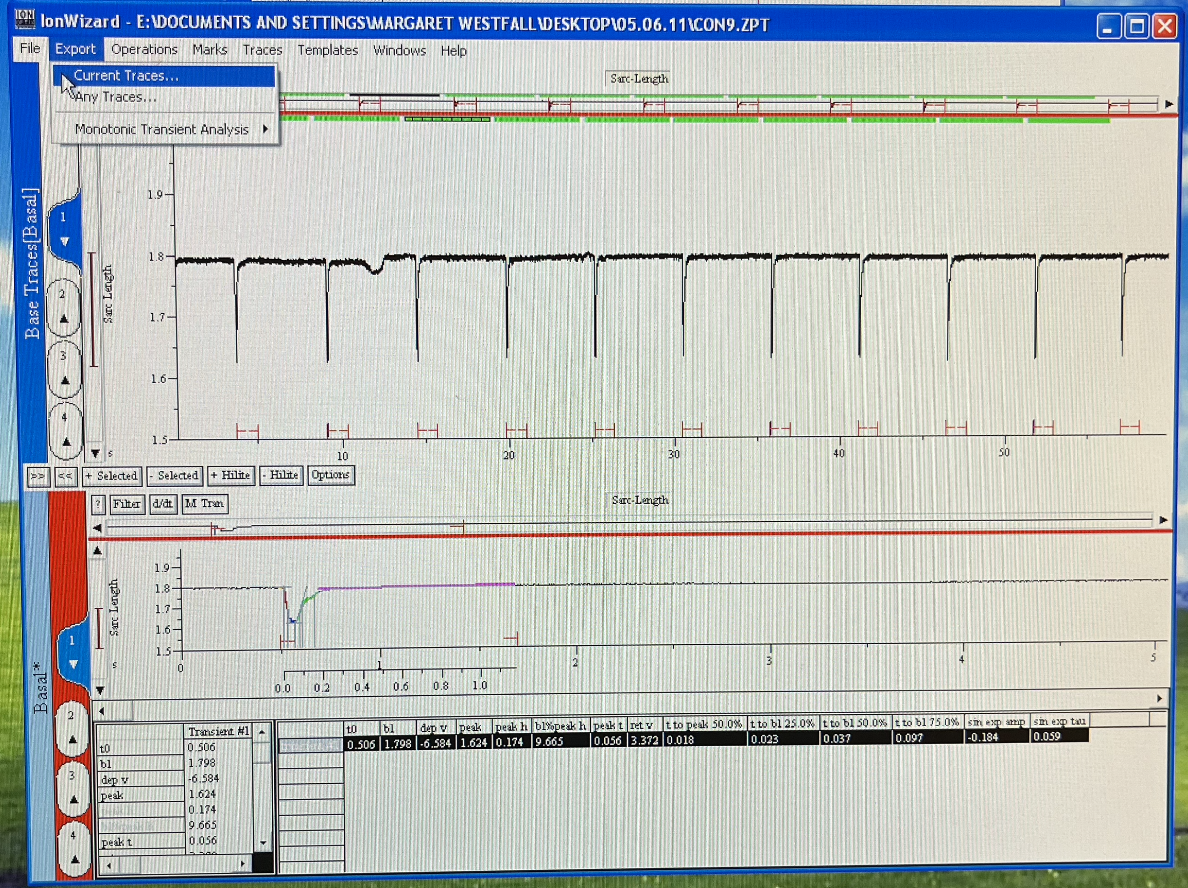The height and width of the screenshot is (888, 1188).
Task: Click the t0 value cell 0.506 in table
Action: pos(360,744)
